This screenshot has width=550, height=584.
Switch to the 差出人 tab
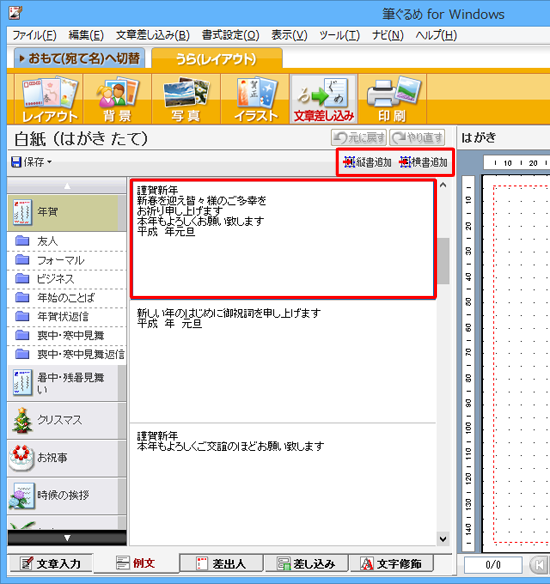tap(222, 564)
